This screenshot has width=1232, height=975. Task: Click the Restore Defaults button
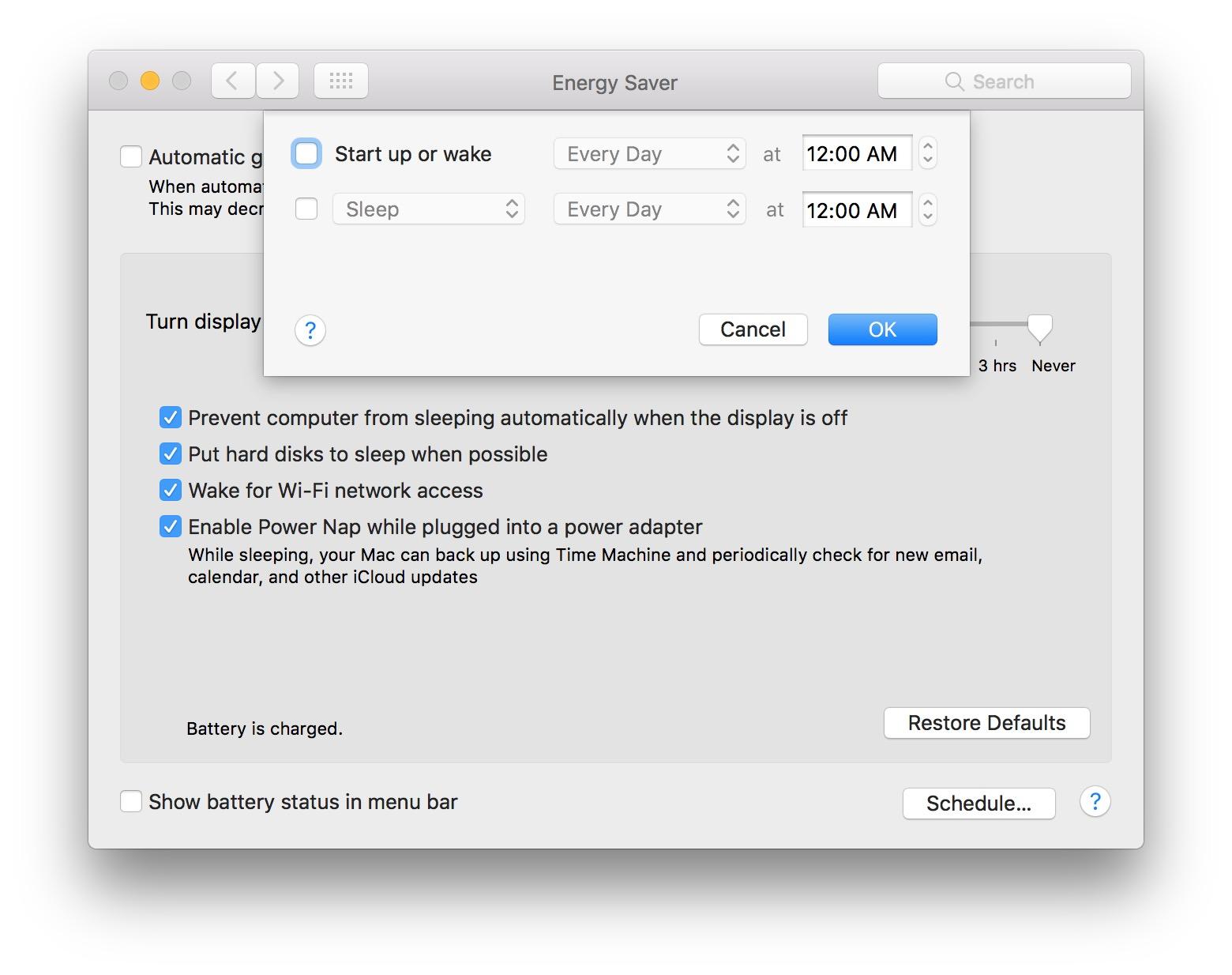(x=986, y=723)
